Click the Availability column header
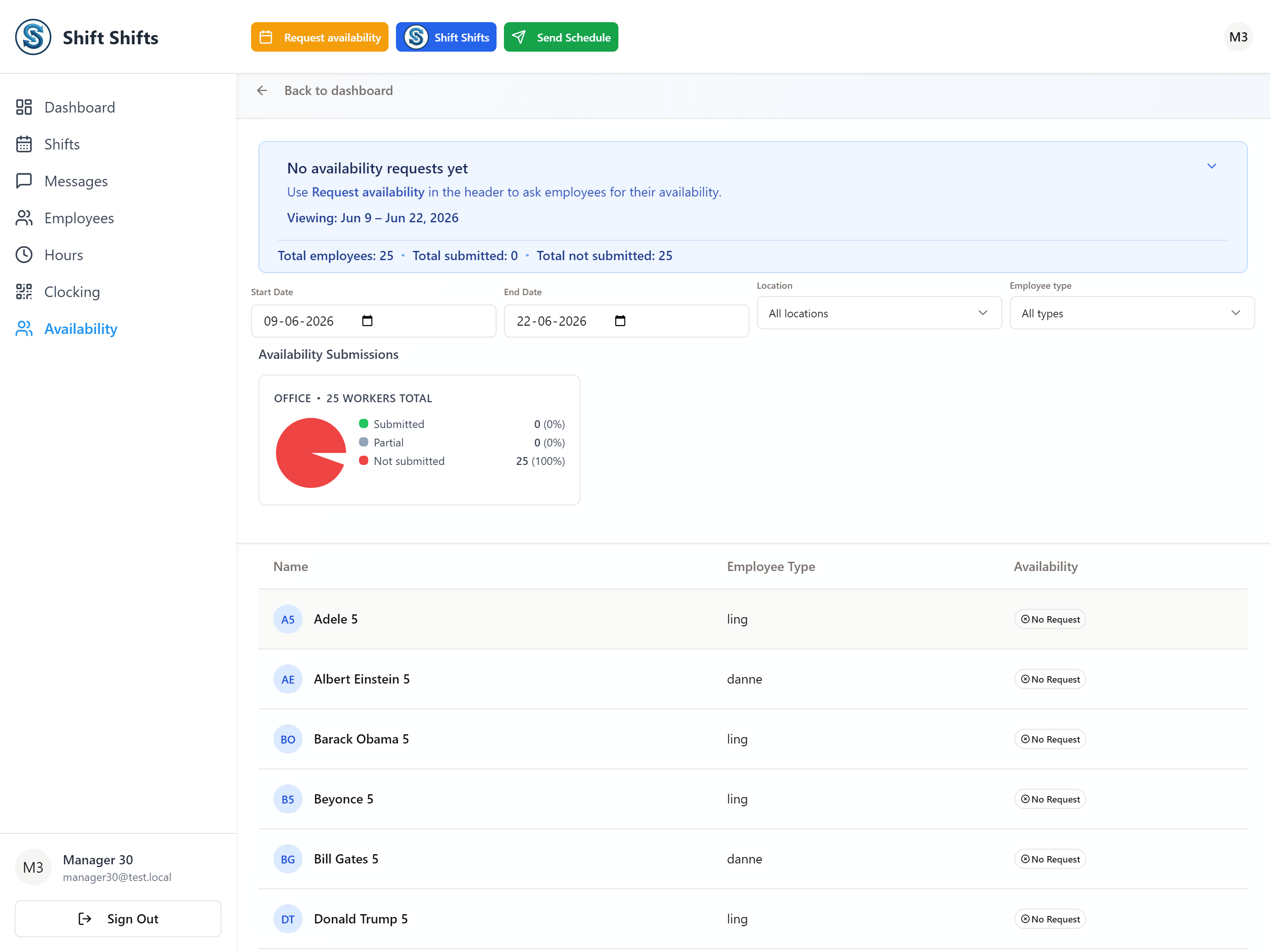The height and width of the screenshot is (952, 1270). tap(1046, 566)
